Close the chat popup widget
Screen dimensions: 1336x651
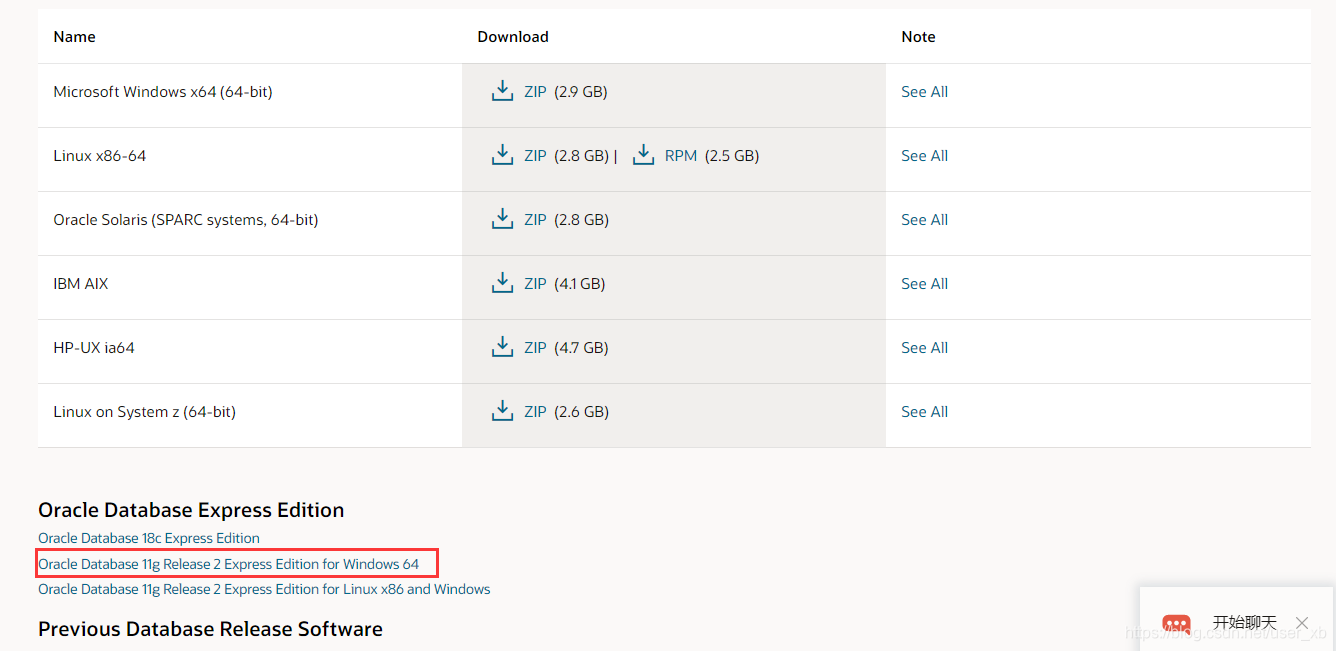1301,623
